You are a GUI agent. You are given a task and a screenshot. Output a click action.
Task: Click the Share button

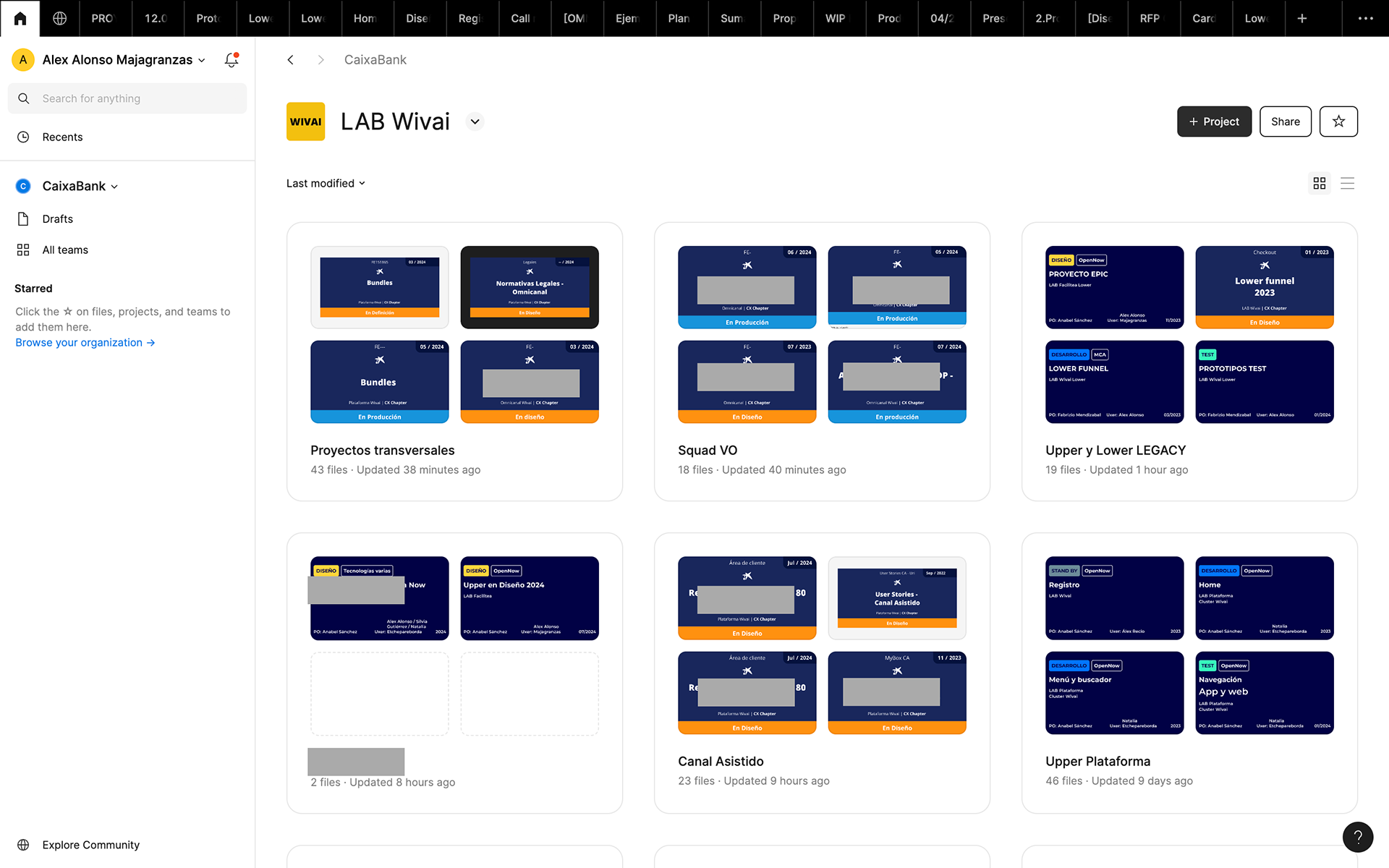[x=1286, y=122]
